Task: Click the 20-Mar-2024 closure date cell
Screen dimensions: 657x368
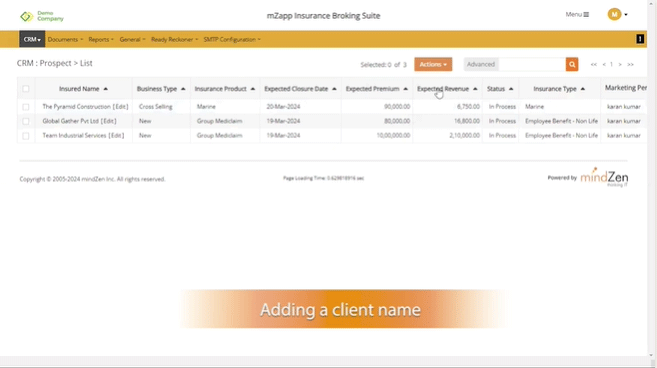Action: click(283, 106)
